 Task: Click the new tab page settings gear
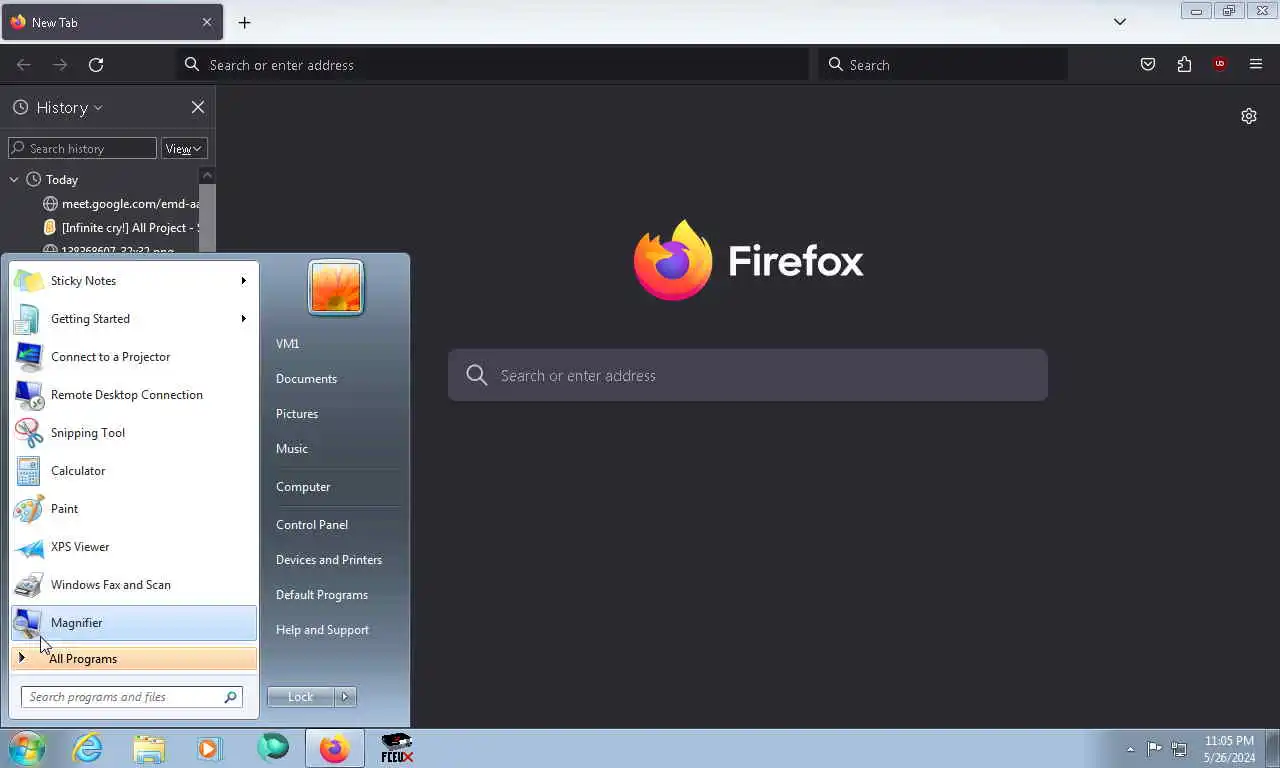(x=1249, y=116)
